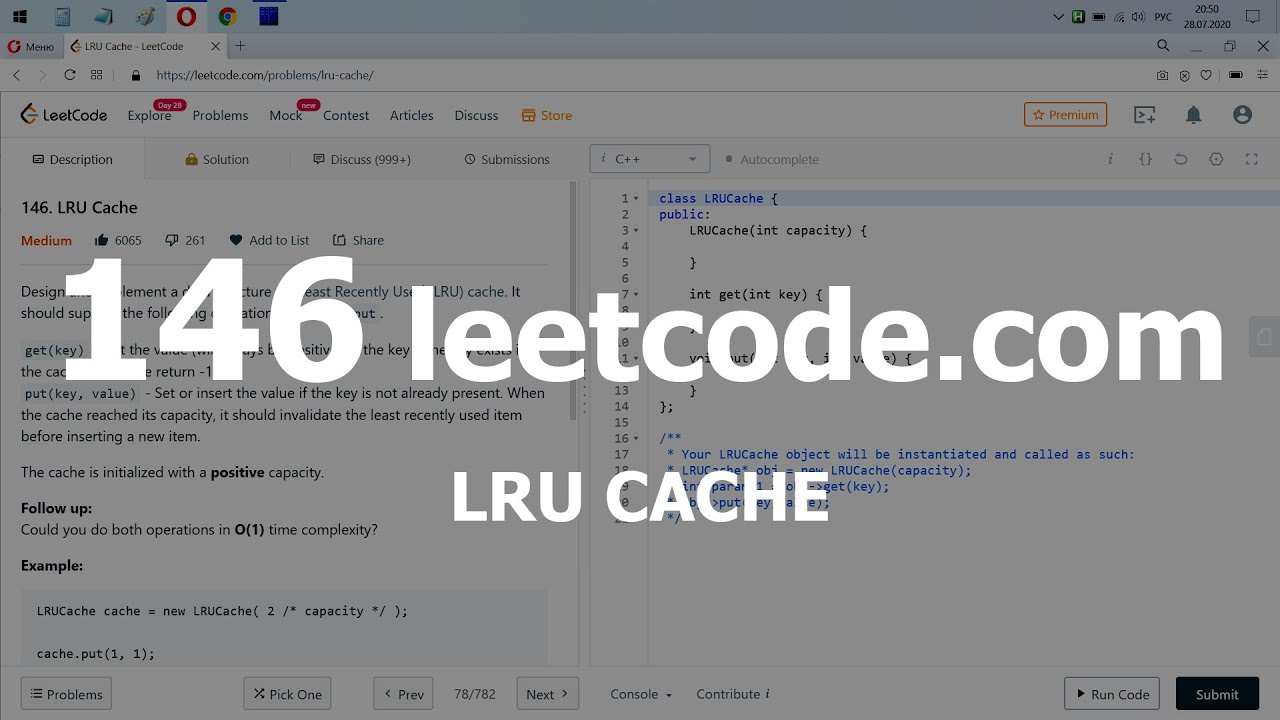Viewport: 1280px width, 720px height.
Task: Open the ad blocker shield icon
Action: click(1184, 75)
